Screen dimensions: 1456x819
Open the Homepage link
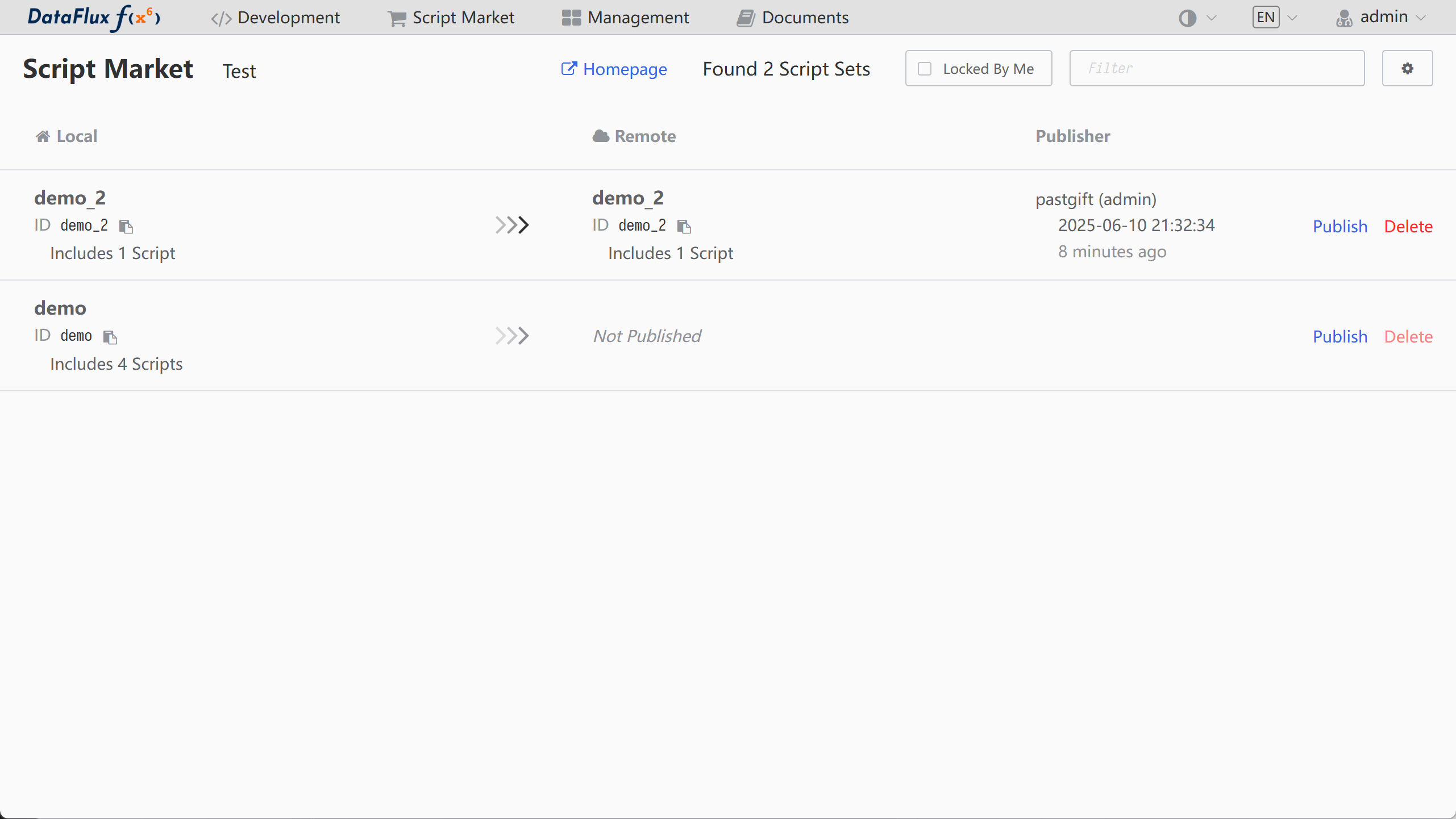pyautogui.click(x=614, y=69)
